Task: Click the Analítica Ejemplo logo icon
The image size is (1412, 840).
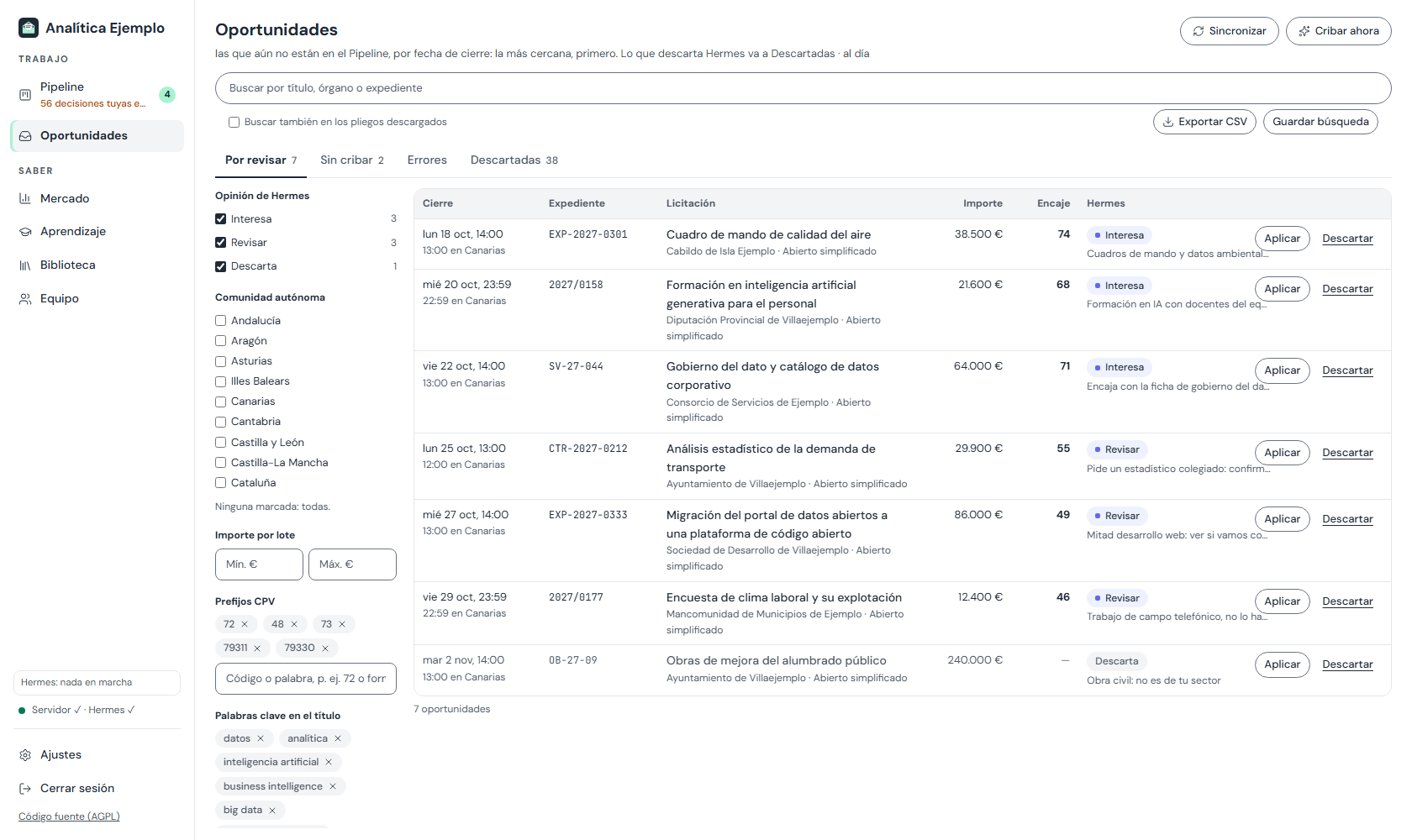Action: click(29, 28)
